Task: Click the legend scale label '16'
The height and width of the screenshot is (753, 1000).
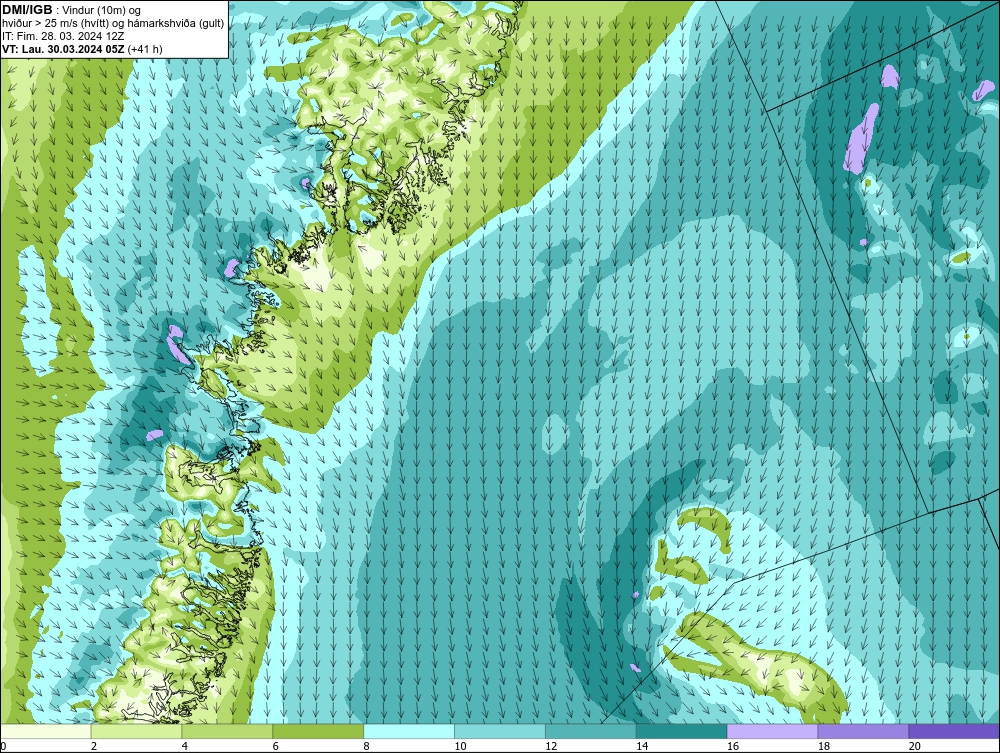Action: click(x=733, y=746)
